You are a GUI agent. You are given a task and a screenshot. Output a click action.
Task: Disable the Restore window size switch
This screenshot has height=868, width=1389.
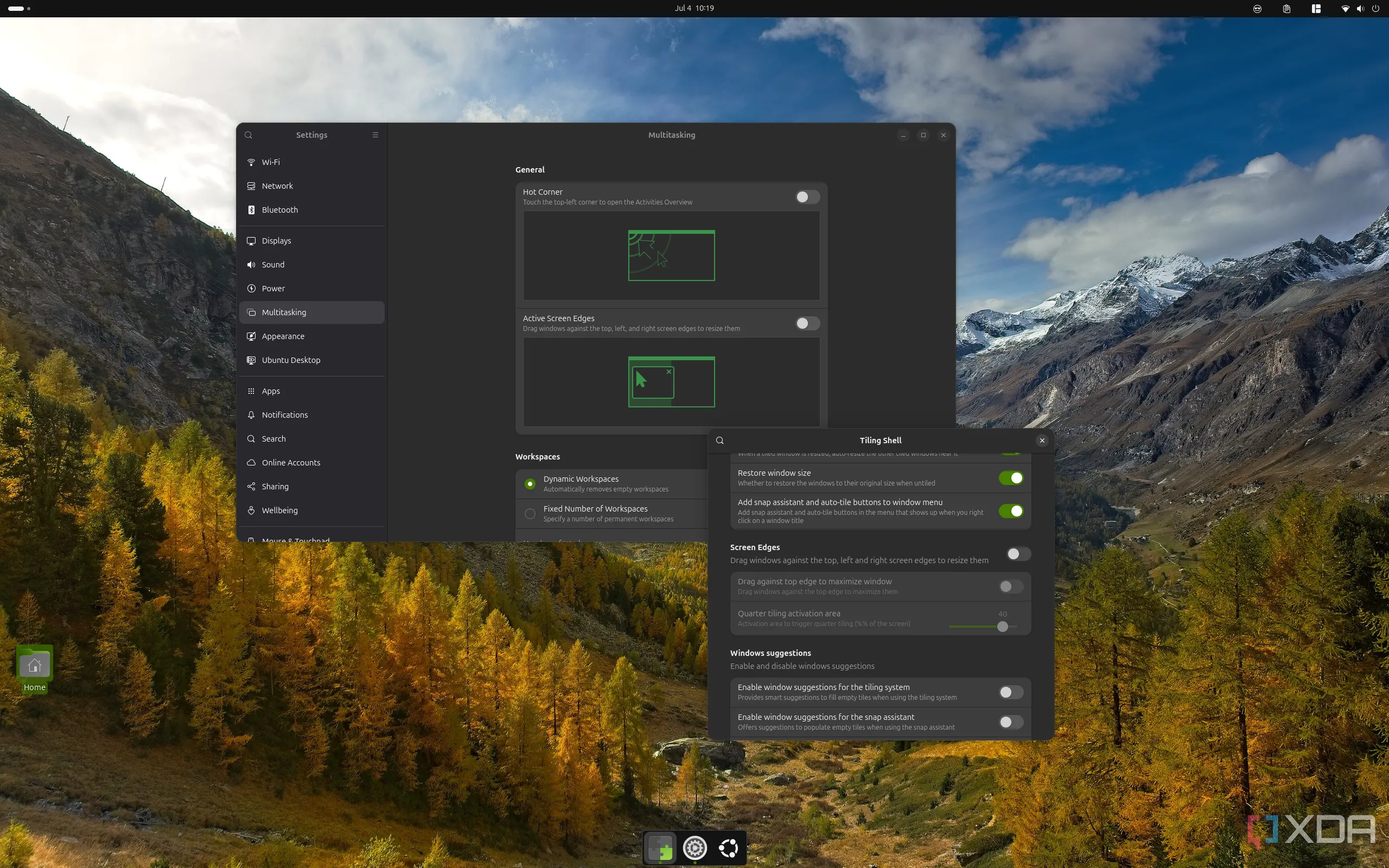[x=1011, y=477]
